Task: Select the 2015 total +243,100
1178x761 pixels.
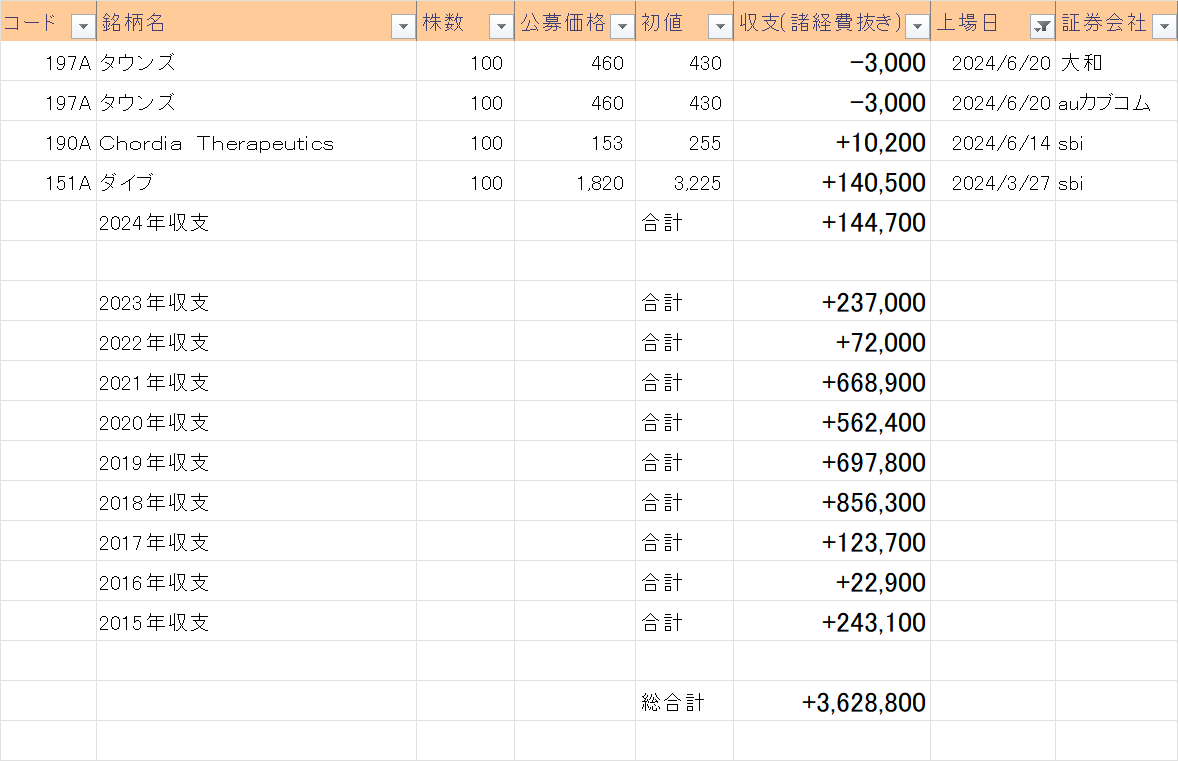Action: pyautogui.click(x=832, y=622)
